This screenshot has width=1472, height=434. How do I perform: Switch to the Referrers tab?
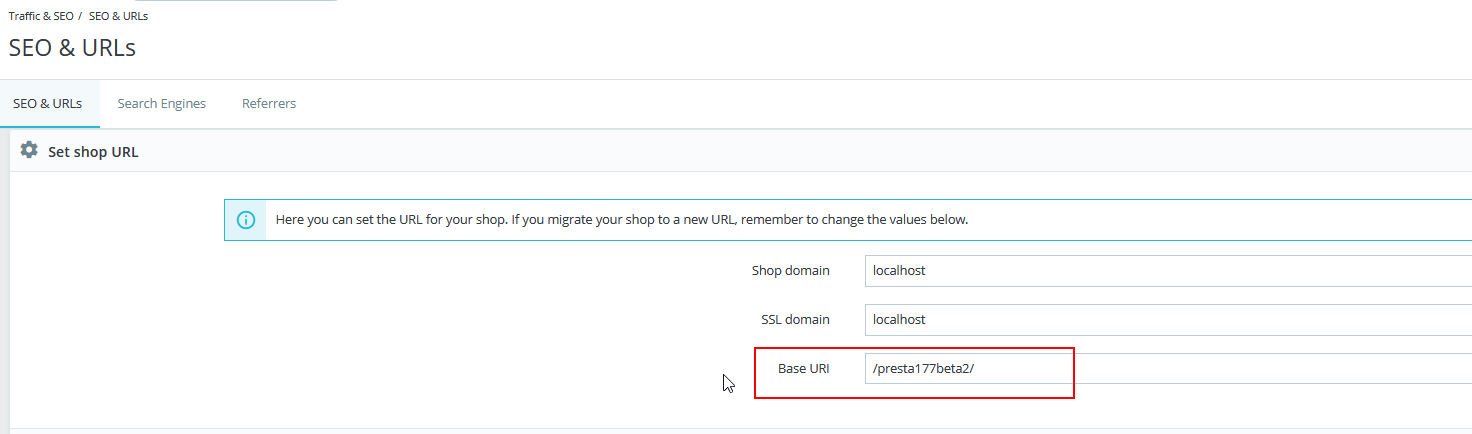tap(269, 104)
